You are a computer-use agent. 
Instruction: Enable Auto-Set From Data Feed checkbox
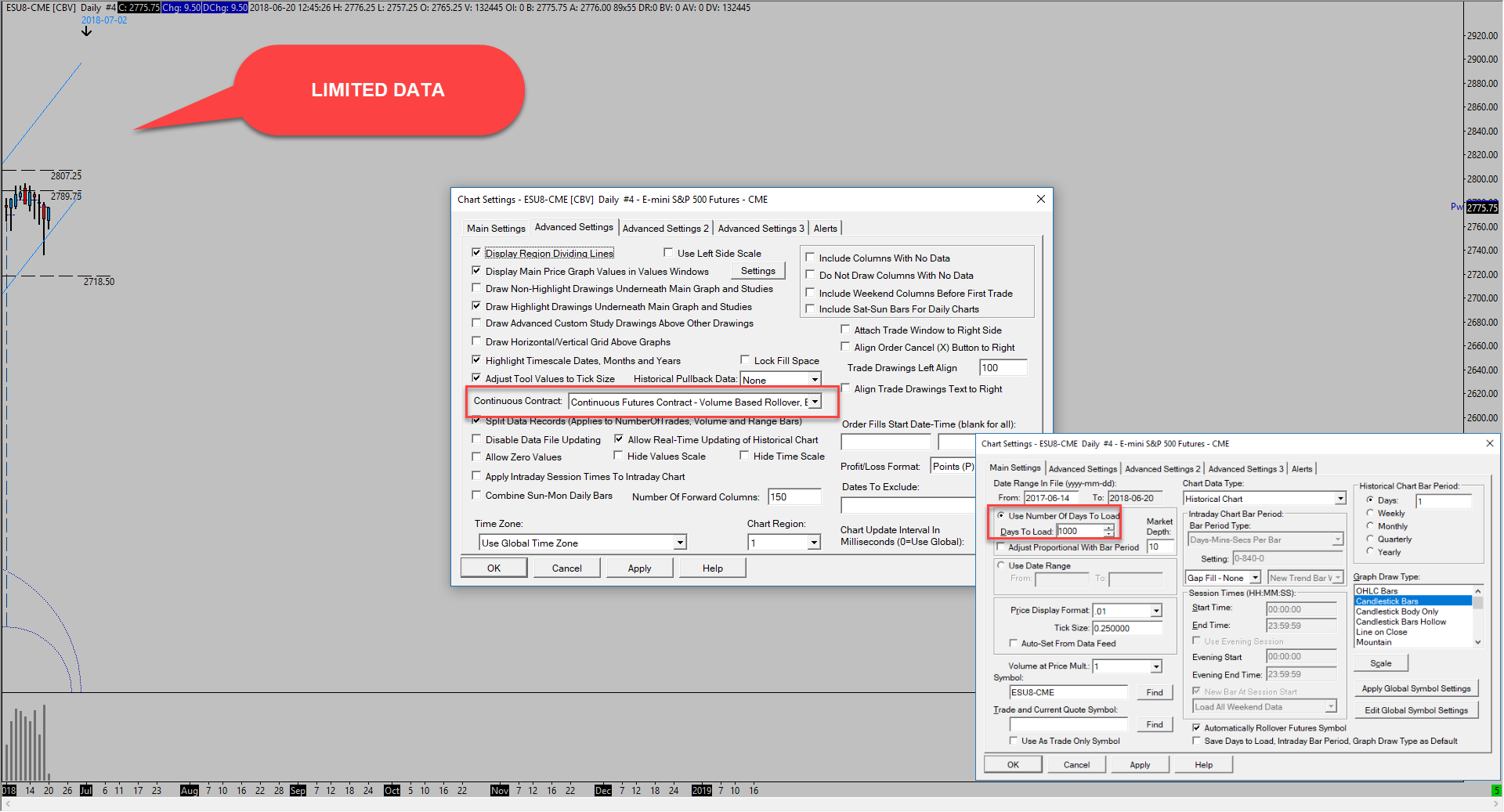(1014, 643)
